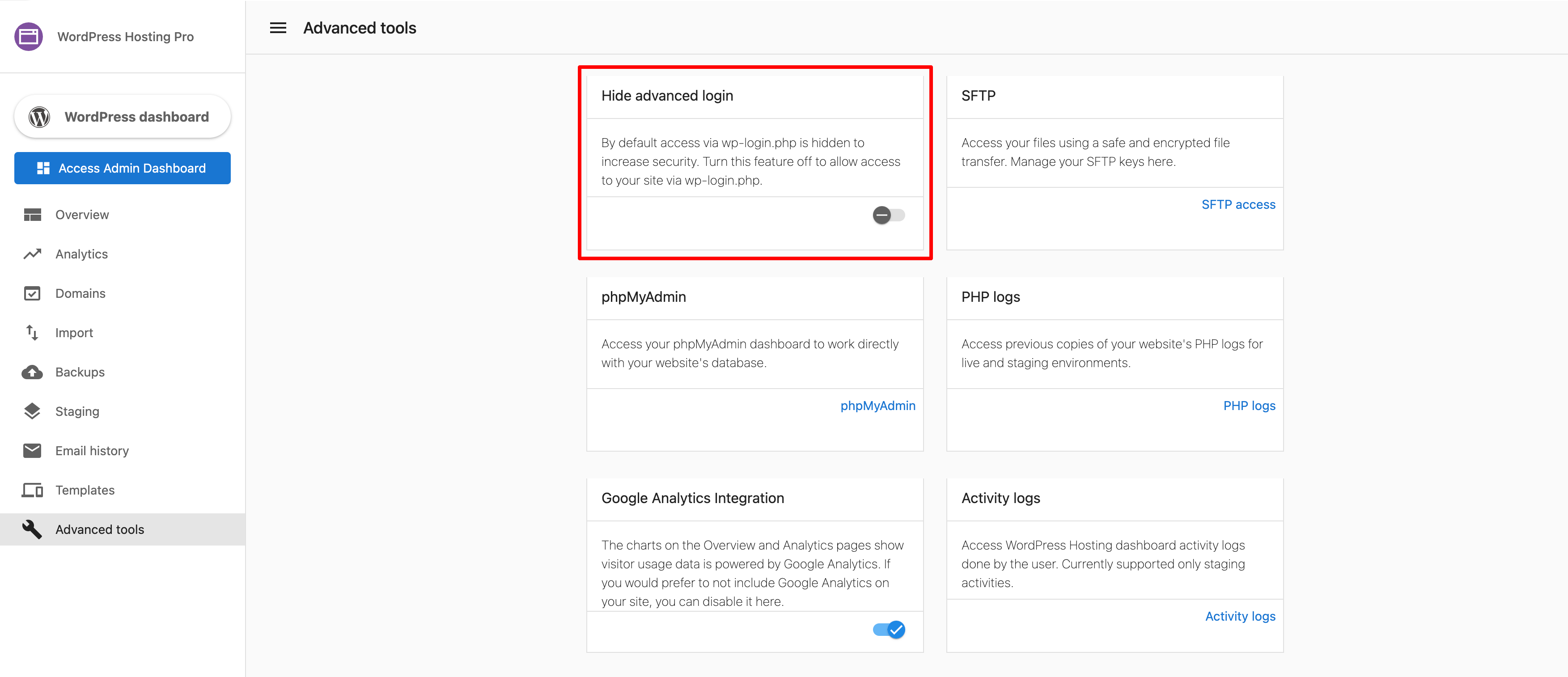Toggle the Hide advanced login switch
The image size is (1568, 677).
888,215
